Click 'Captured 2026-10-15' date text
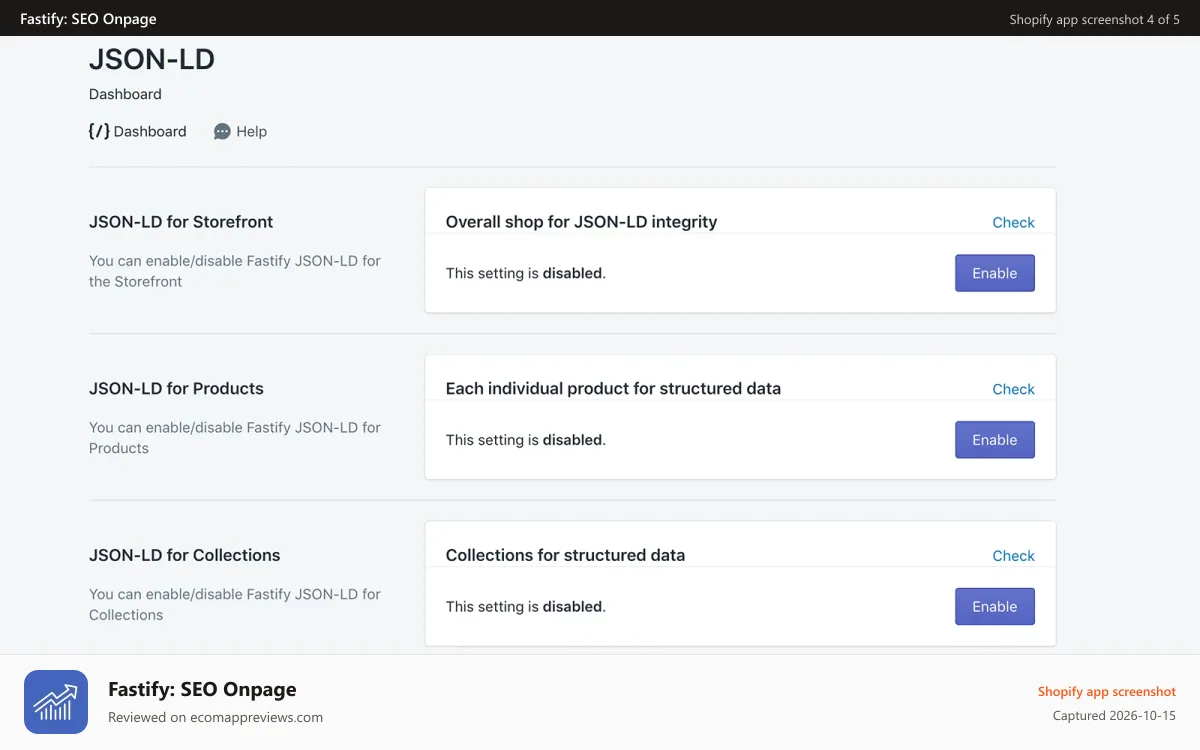The image size is (1200, 750). tap(1114, 716)
